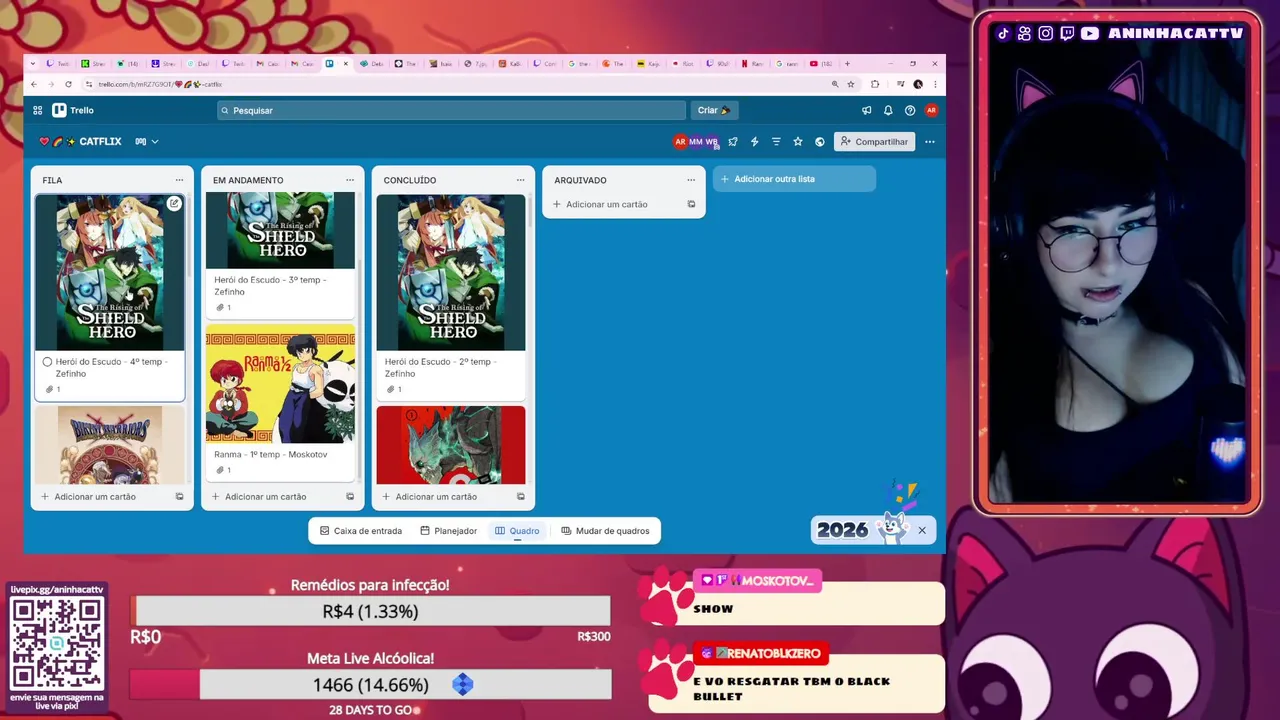
Task: Star the CATFLIX board
Action: 798,142
